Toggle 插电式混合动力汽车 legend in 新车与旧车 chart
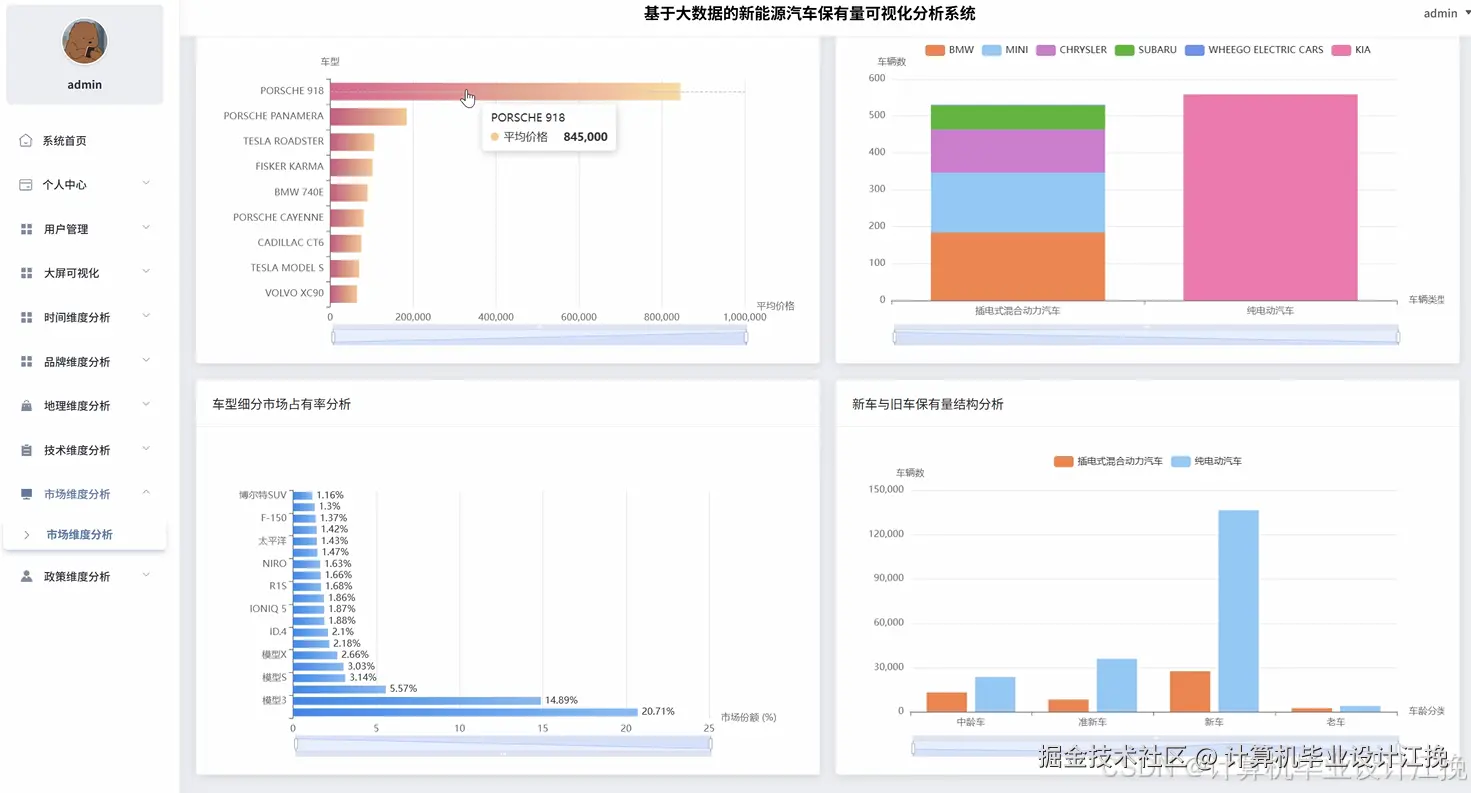Image resolution: width=1471 pixels, height=793 pixels. [1108, 461]
